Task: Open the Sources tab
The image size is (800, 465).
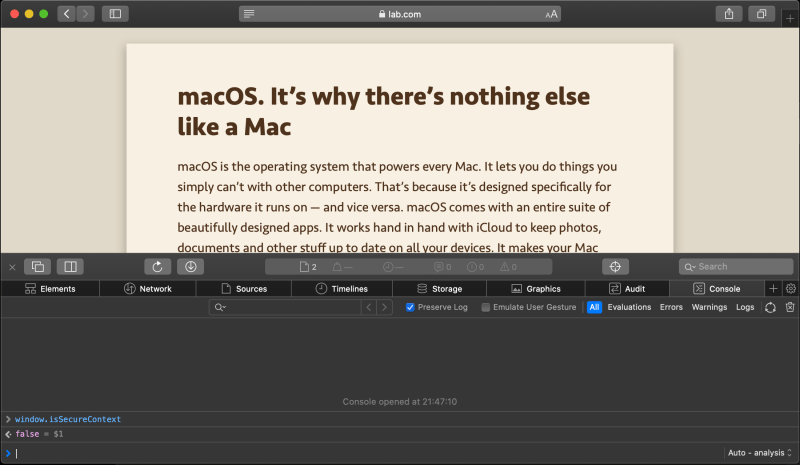Action: click(x=244, y=288)
